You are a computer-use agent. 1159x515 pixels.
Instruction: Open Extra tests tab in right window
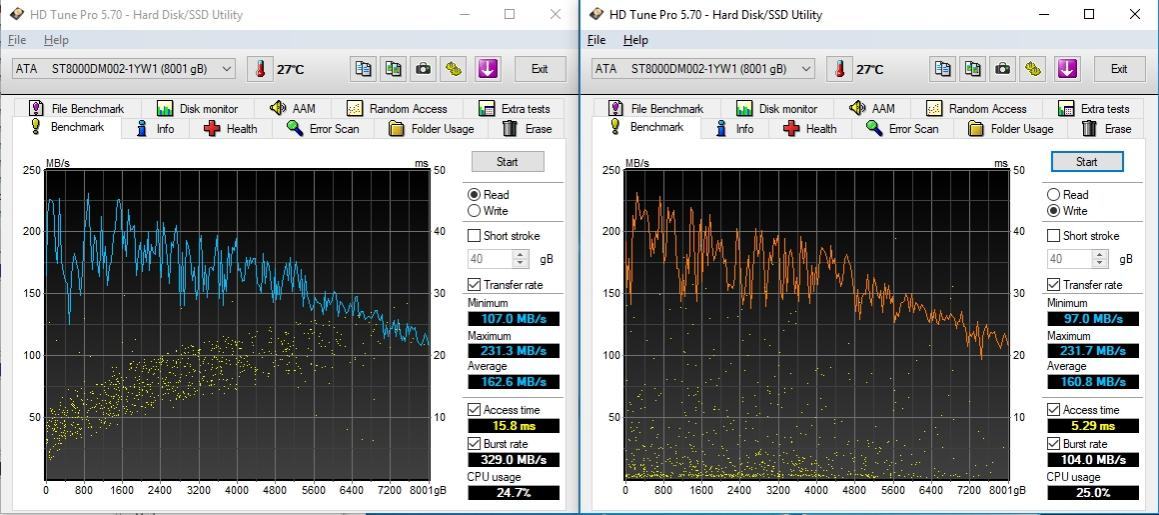(x=1095, y=109)
